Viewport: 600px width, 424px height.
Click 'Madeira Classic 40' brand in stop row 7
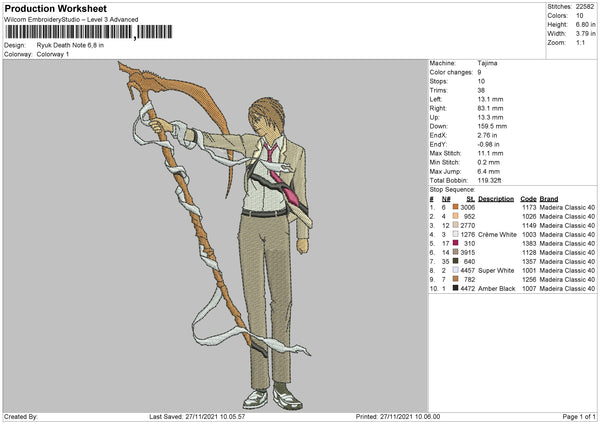point(567,261)
